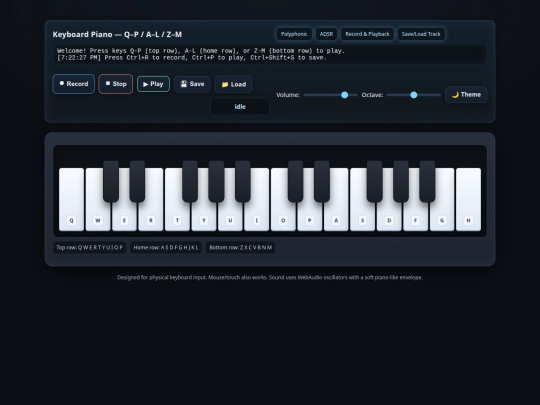Play the white key labeled O
The width and height of the screenshot is (540, 405).
point(283,217)
